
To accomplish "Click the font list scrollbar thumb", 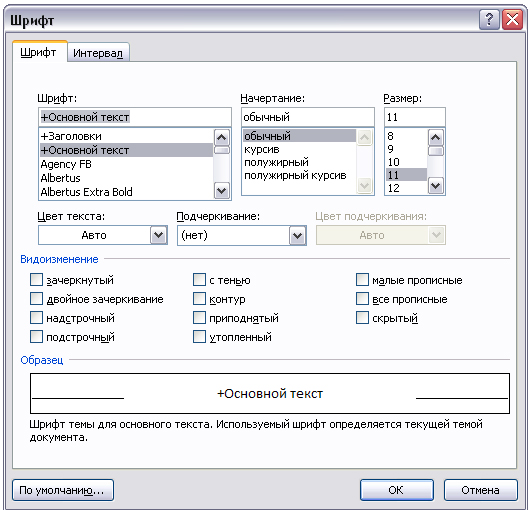I will point(222,150).
